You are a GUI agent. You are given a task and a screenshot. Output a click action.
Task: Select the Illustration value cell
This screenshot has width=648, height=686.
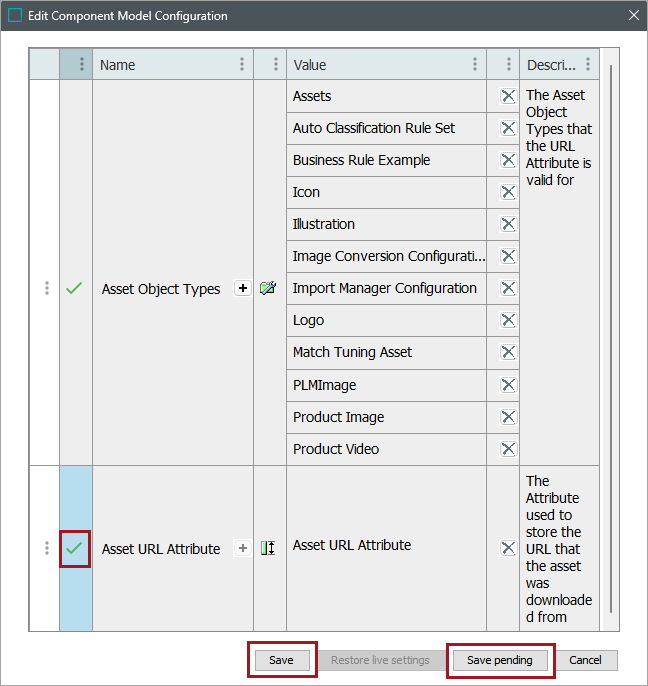point(386,224)
